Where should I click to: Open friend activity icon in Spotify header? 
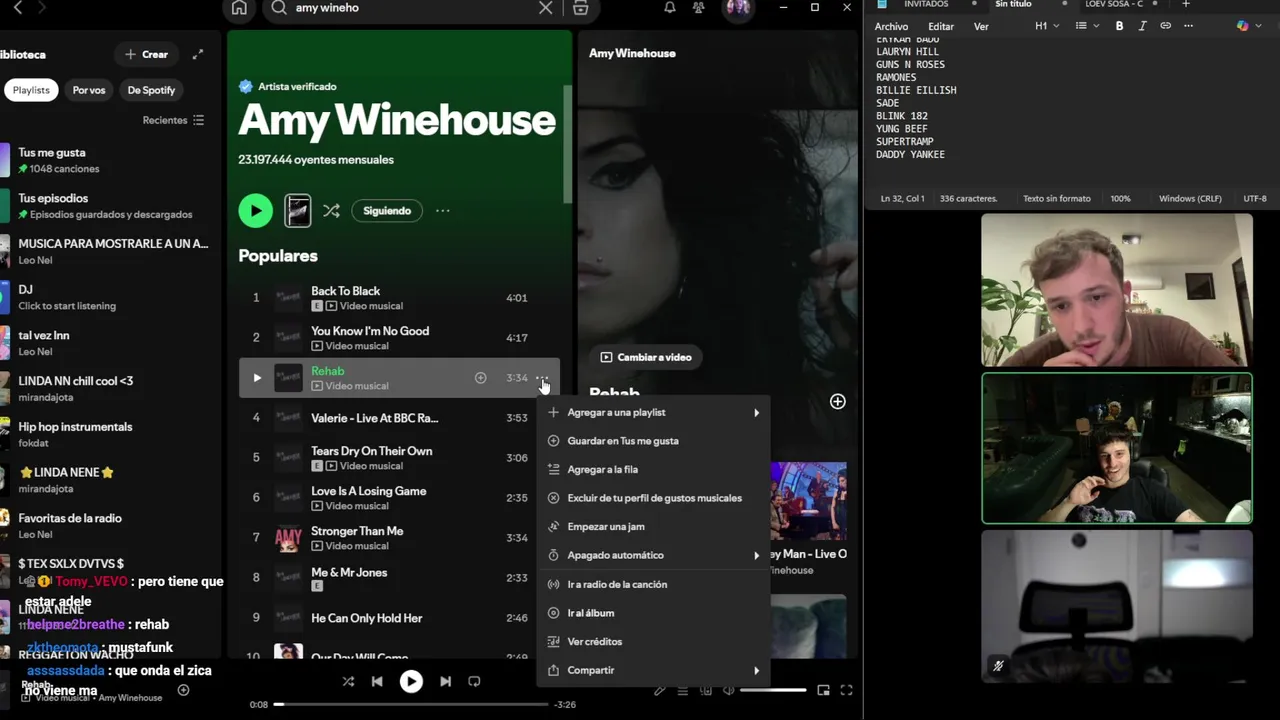point(698,8)
